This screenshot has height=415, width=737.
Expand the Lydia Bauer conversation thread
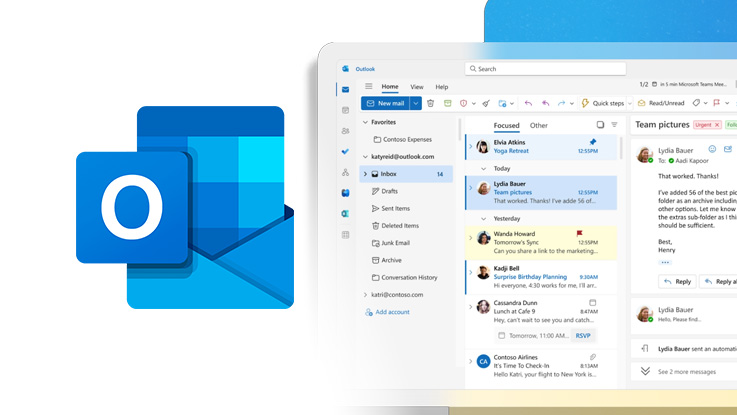[x=470, y=188]
